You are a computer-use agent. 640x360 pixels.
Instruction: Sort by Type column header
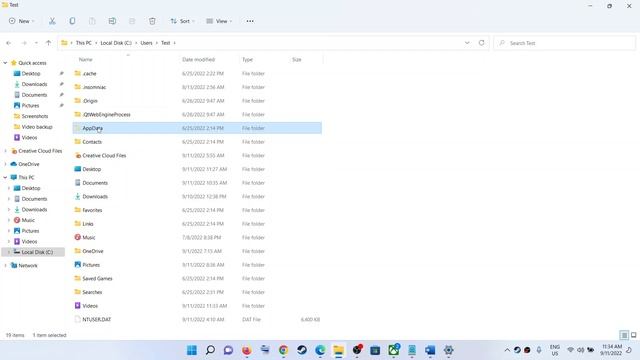247,60
